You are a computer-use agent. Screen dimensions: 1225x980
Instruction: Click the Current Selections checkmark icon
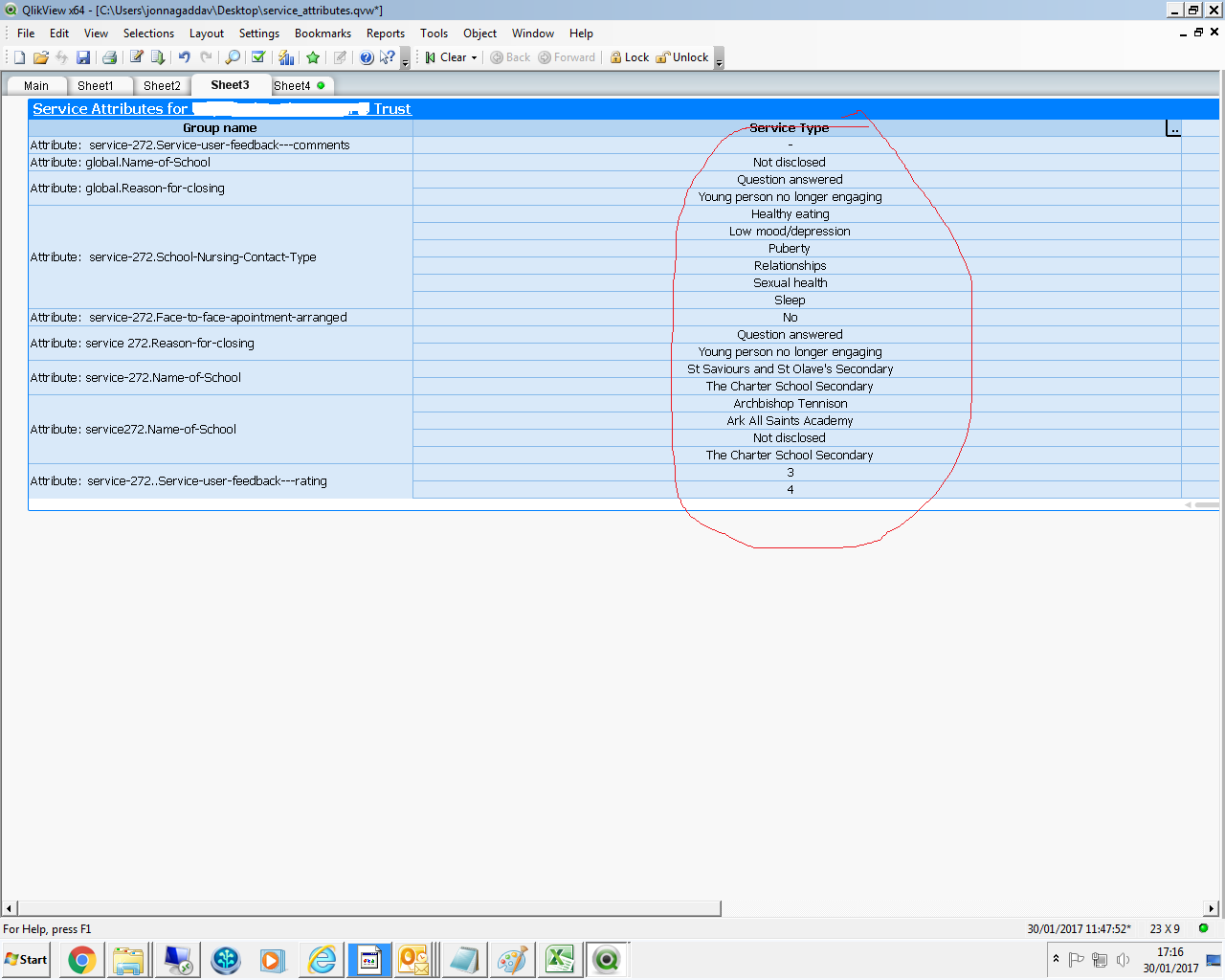click(x=258, y=57)
